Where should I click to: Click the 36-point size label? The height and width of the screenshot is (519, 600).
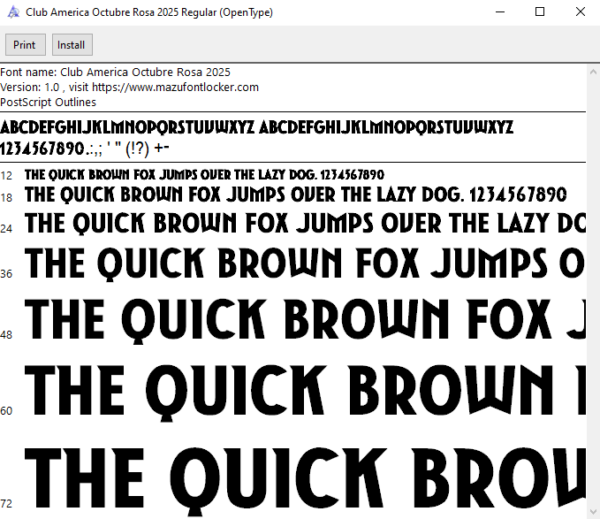coord(6,274)
